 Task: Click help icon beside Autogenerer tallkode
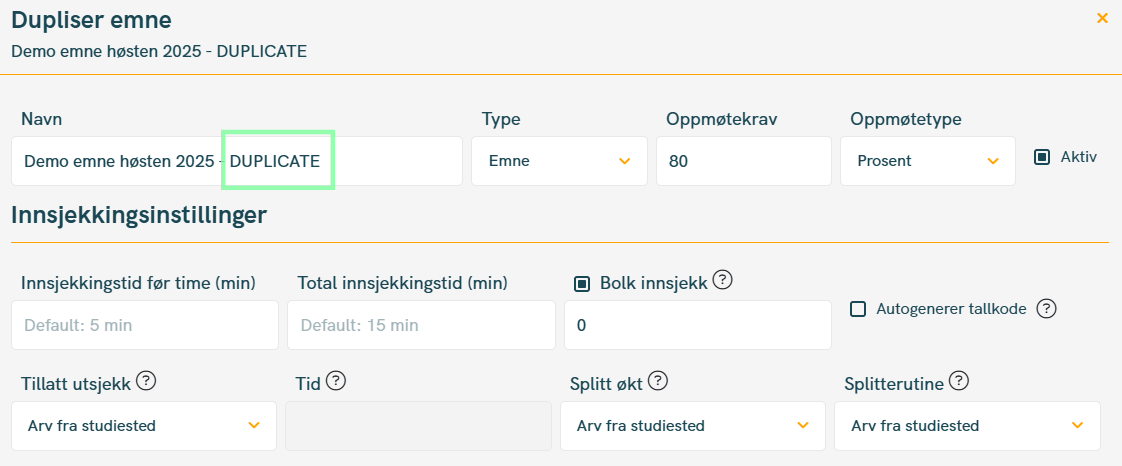1046,308
